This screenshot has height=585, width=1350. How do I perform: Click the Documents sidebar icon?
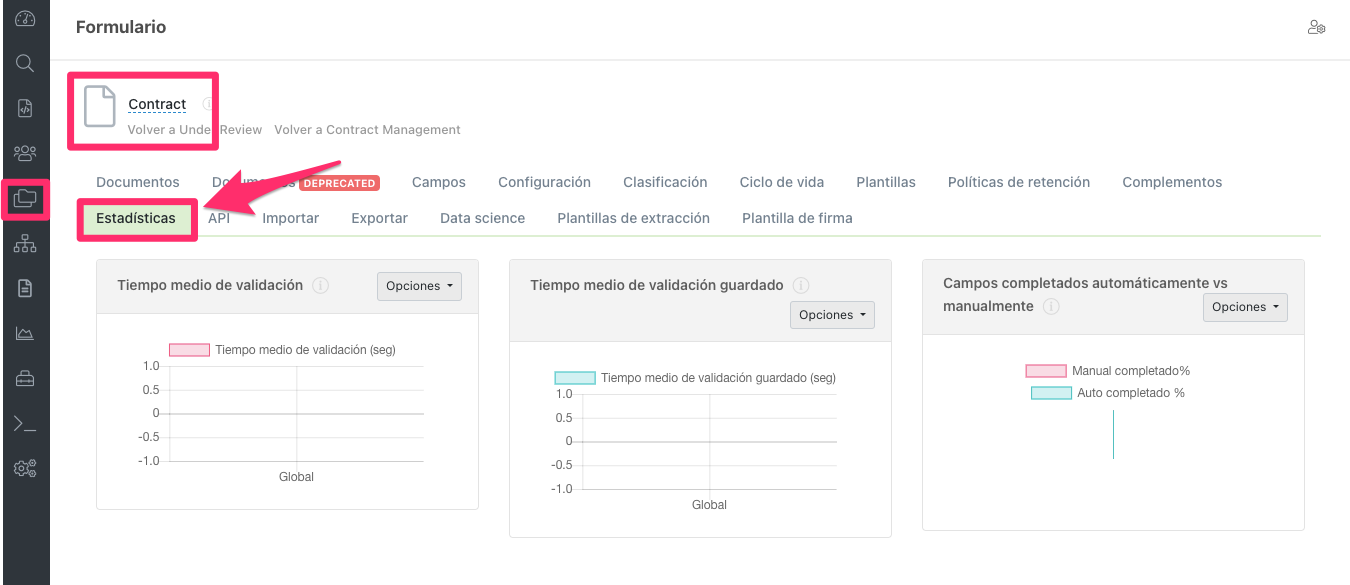point(25,287)
